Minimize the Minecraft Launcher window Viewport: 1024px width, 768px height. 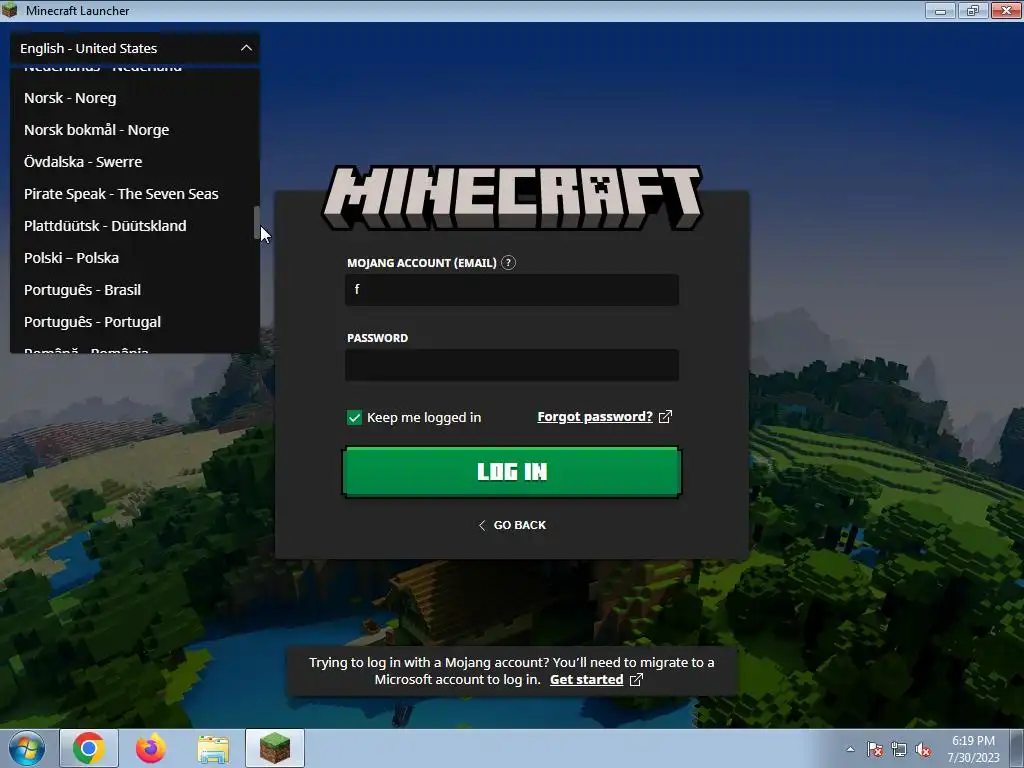click(940, 10)
